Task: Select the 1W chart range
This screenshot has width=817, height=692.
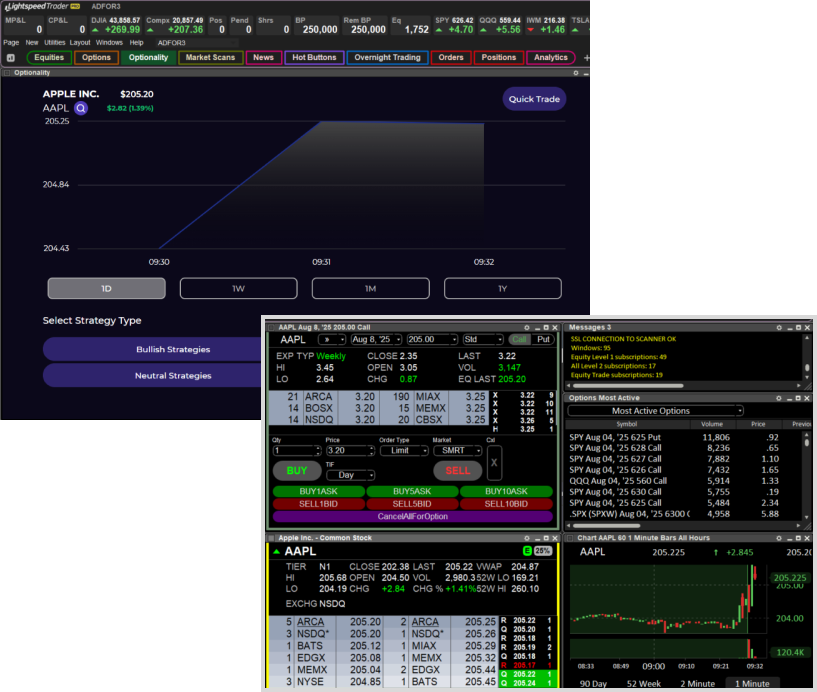Action: tap(238, 289)
